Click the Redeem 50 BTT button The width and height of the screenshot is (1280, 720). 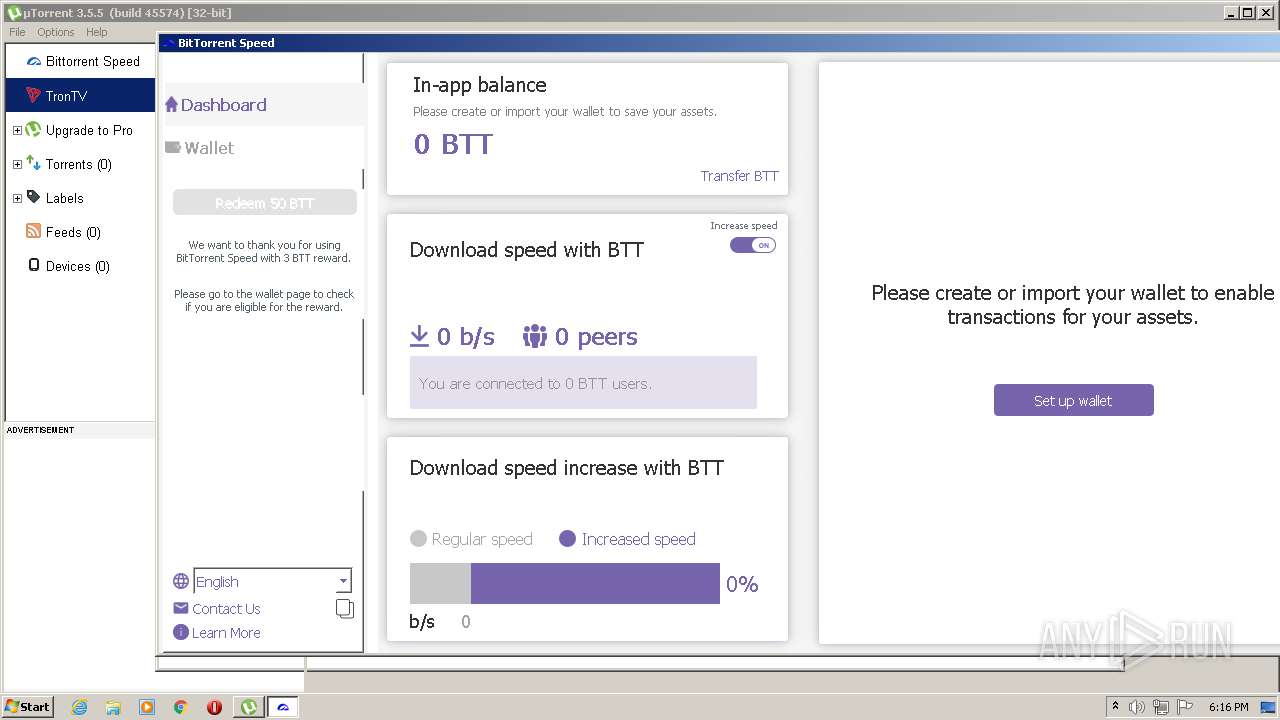coord(265,202)
